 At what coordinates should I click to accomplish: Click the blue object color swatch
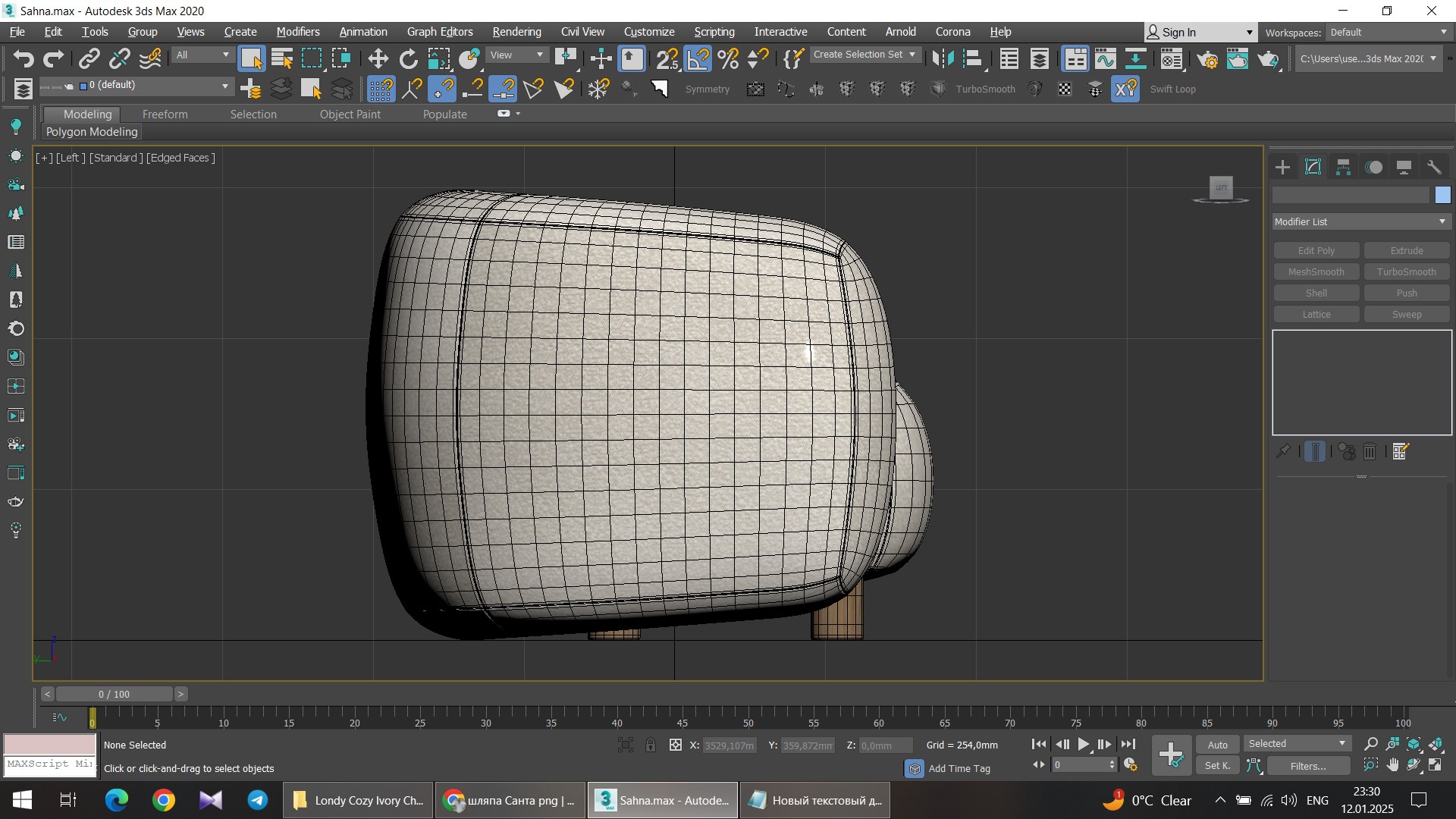(1442, 196)
